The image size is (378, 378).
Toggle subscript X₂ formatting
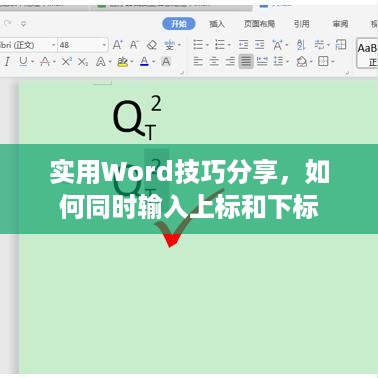[x=83, y=62]
